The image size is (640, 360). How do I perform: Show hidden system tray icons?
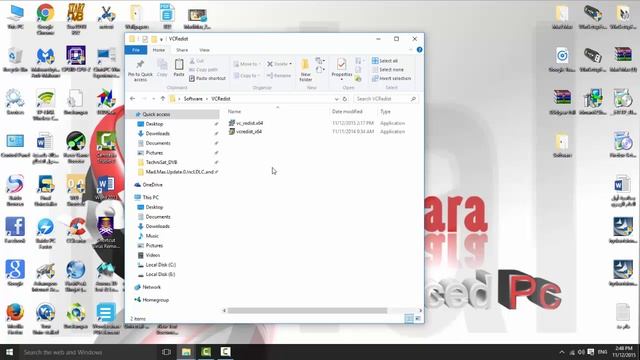(562, 352)
